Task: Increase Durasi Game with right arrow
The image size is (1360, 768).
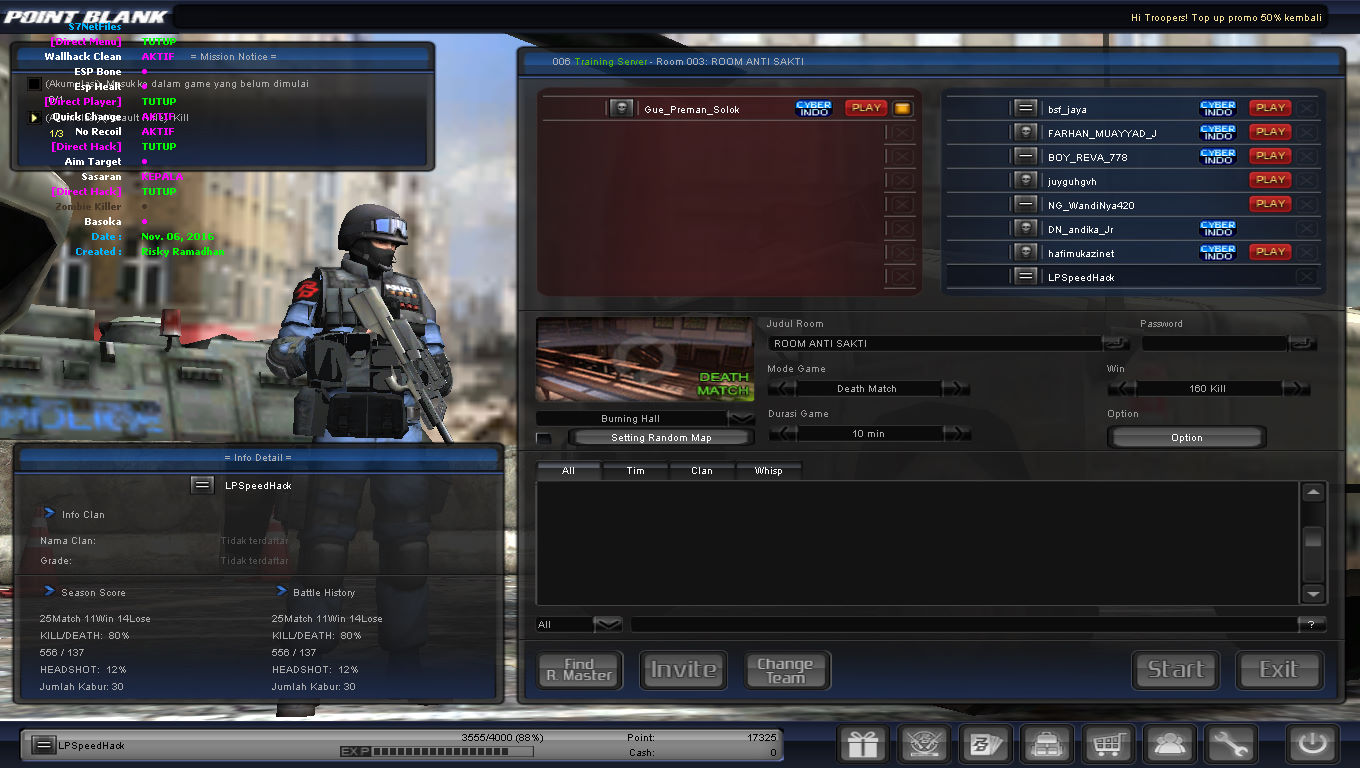Action: click(957, 433)
